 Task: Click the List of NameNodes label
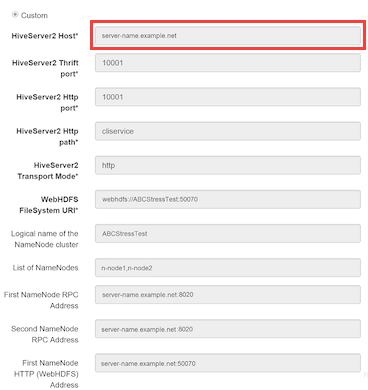pyautogui.click(x=46, y=268)
